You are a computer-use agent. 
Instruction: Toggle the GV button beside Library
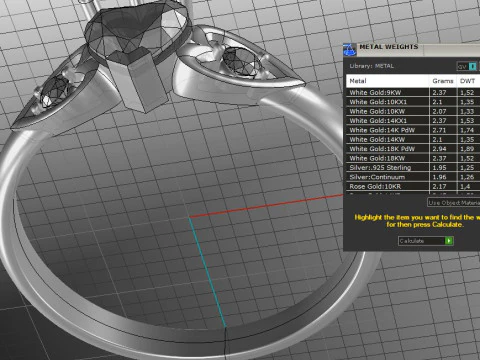coord(467,66)
